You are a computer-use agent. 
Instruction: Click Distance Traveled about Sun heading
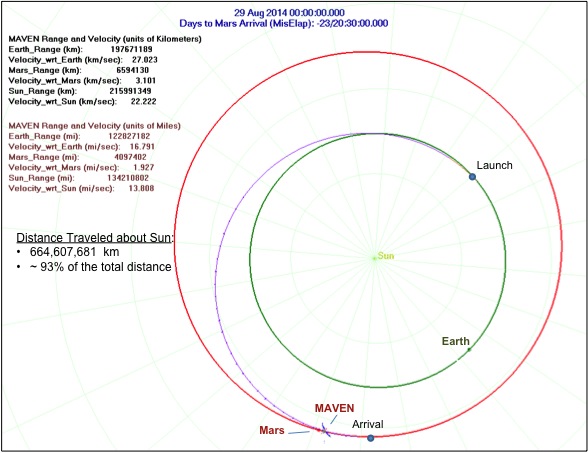pyautogui.click(x=95, y=238)
